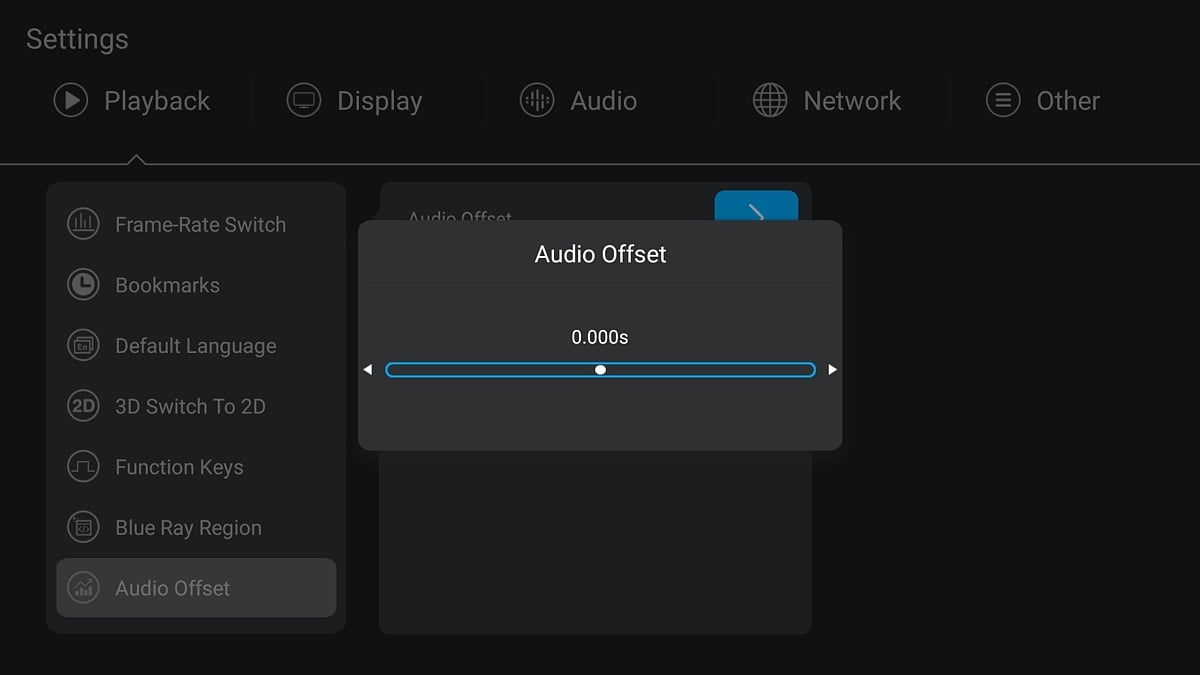Viewport: 1200px width, 675px height.
Task: Click the 3D Switch To 2D icon
Action: click(83, 406)
